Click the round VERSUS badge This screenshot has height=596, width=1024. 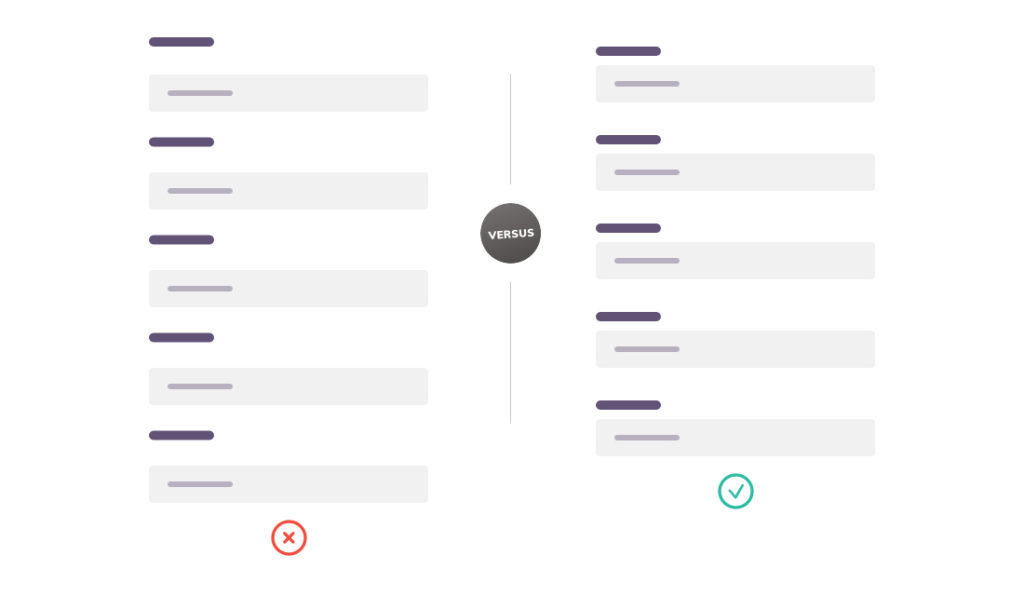coord(511,233)
